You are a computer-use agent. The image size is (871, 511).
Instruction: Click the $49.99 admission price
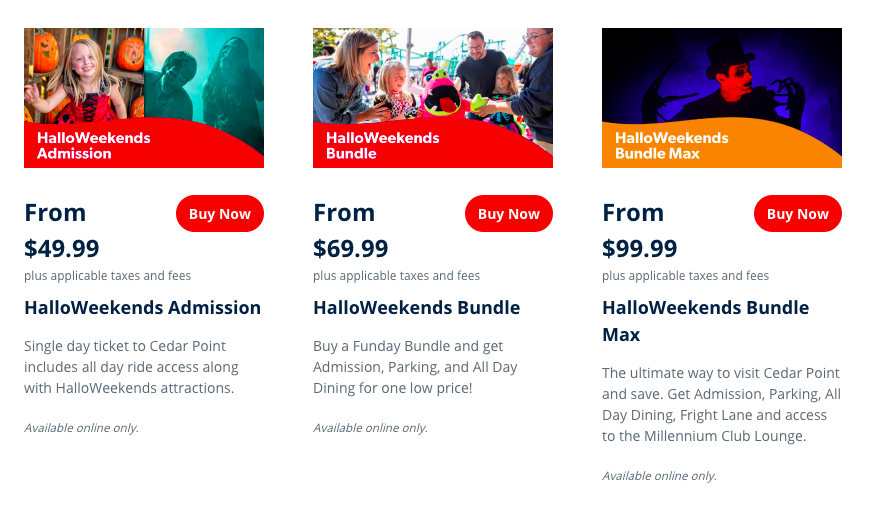(x=62, y=248)
